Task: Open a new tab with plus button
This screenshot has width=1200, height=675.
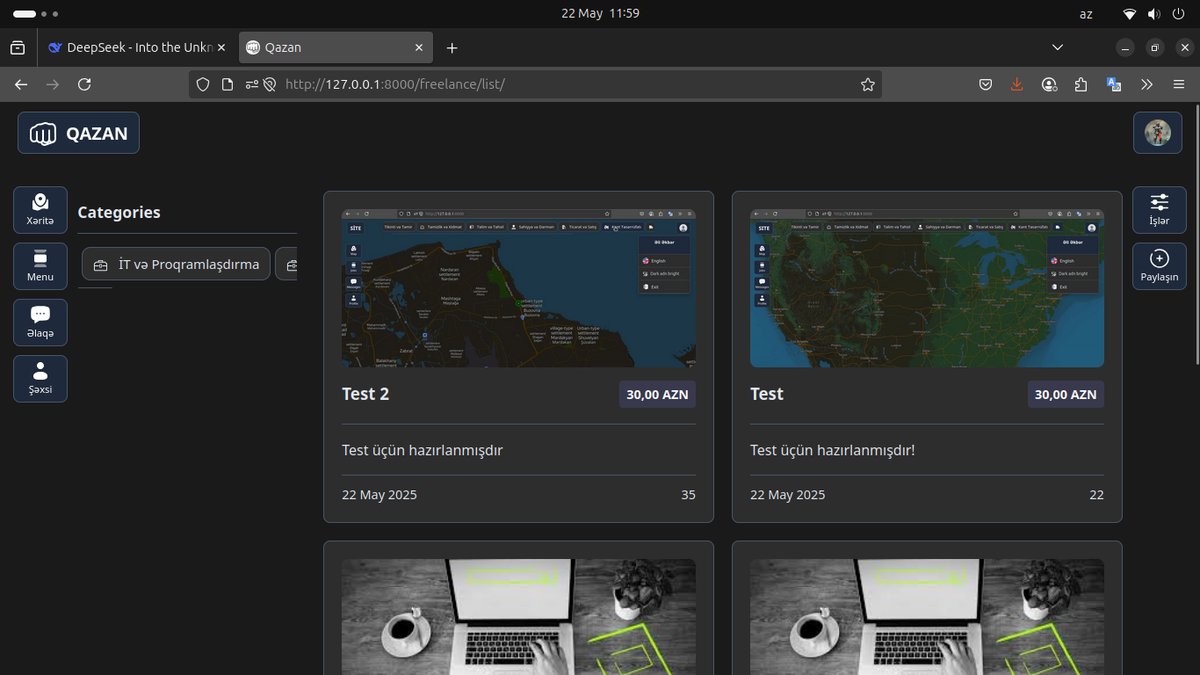Action: [452, 47]
